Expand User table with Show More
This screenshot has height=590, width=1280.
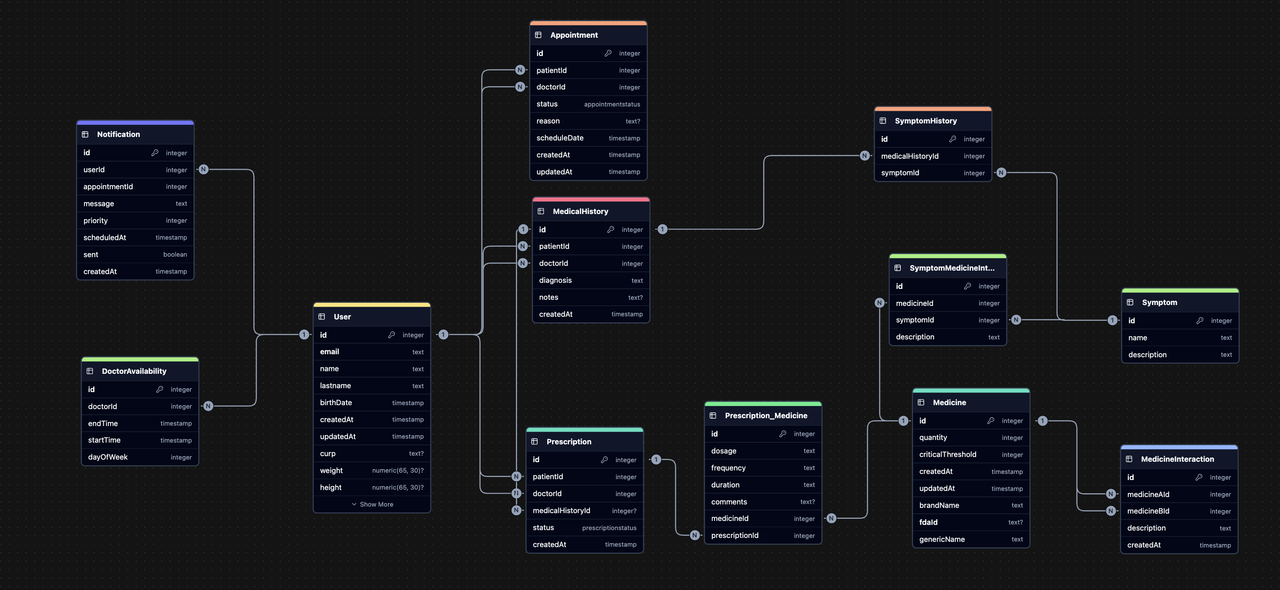click(372, 504)
